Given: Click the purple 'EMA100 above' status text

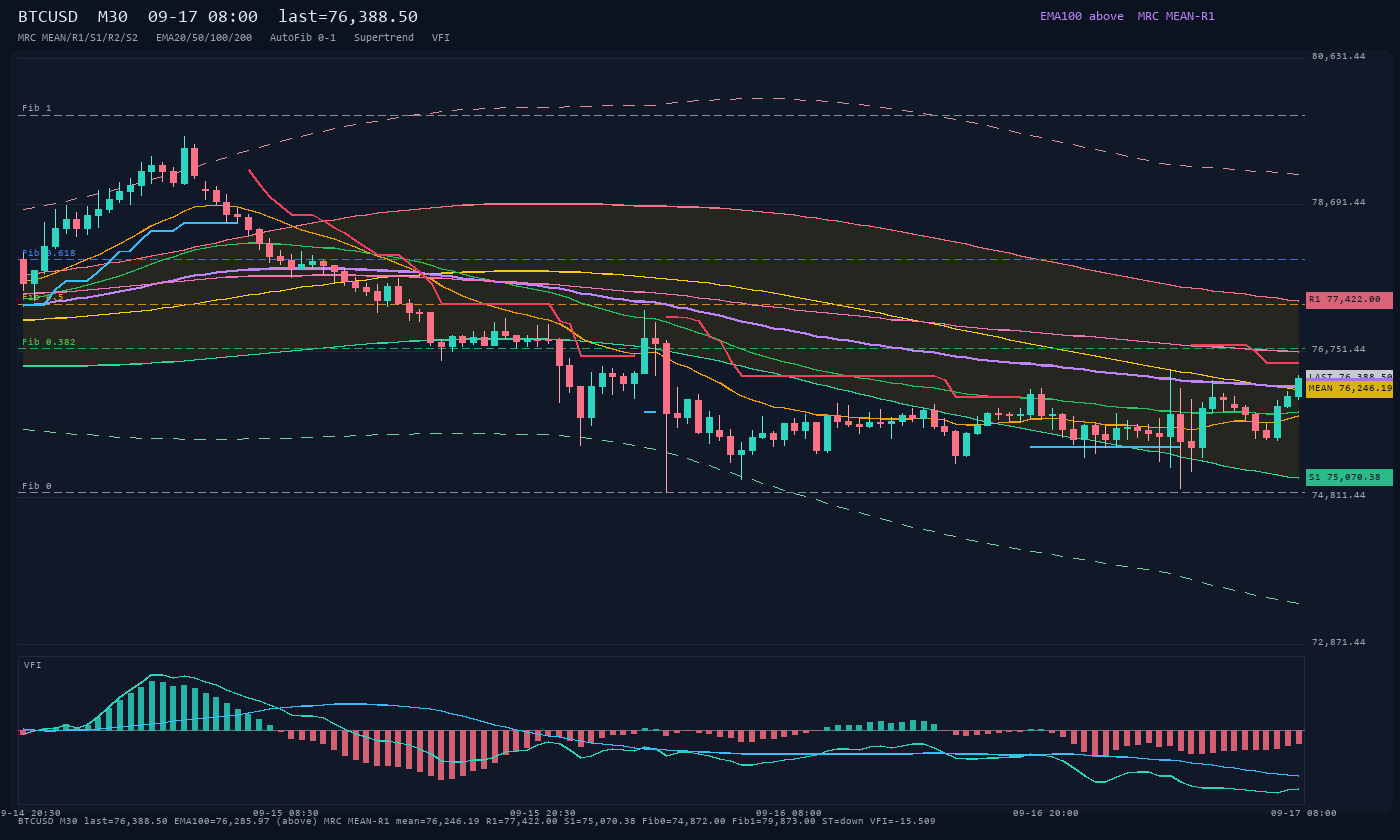Looking at the screenshot, I should (x=1082, y=16).
